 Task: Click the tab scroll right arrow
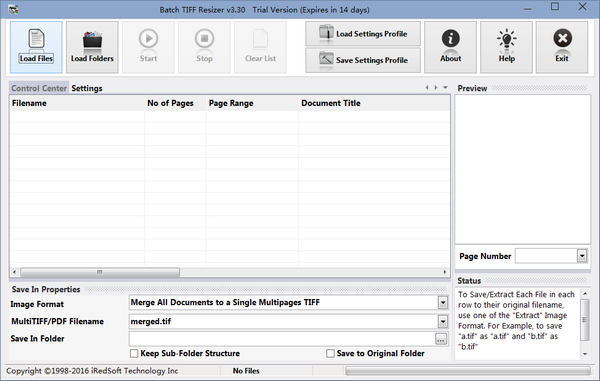point(436,88)
